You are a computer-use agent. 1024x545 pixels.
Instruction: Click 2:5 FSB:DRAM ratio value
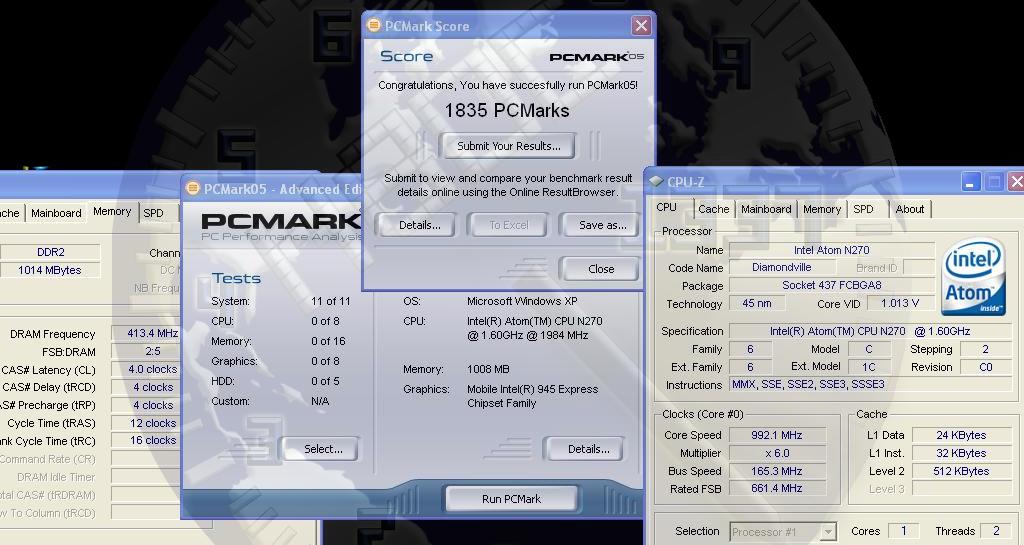click(x=146, y=351)
